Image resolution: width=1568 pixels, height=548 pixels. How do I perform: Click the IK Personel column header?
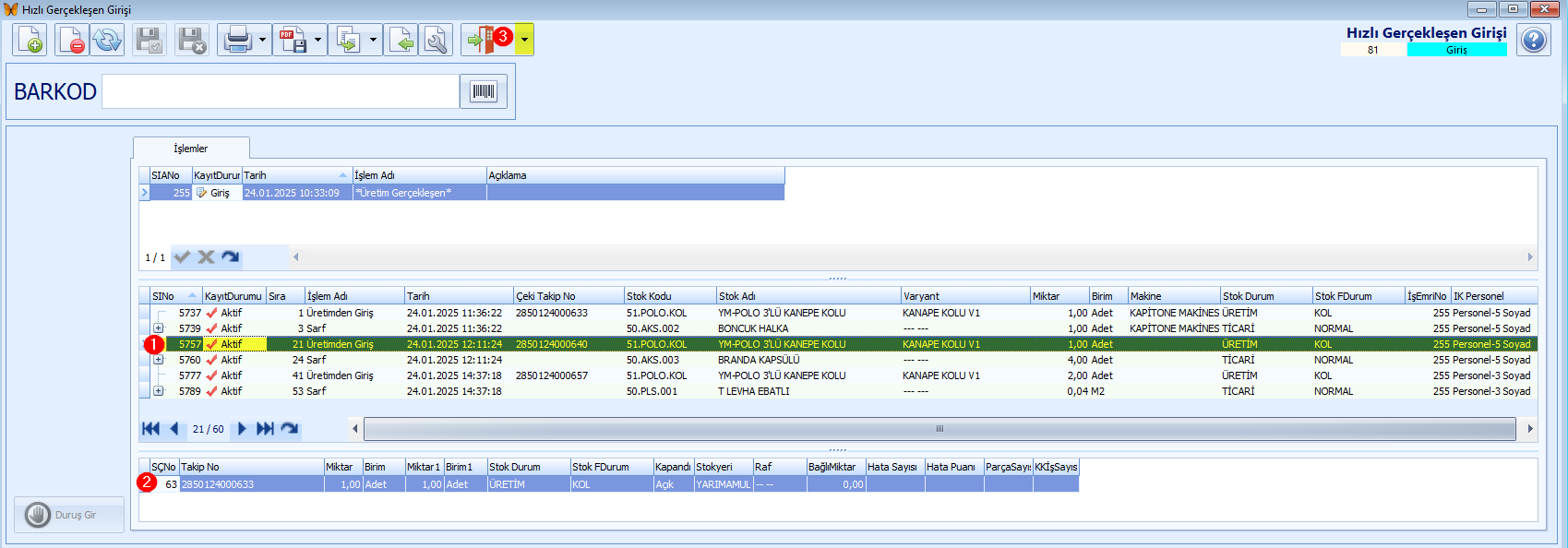(x=1494, y=296)
